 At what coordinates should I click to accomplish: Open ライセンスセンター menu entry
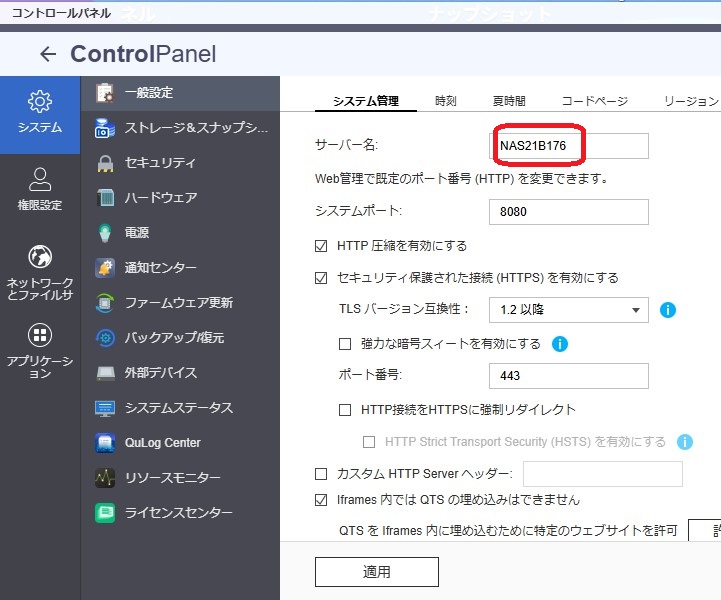tap(180, 513)
